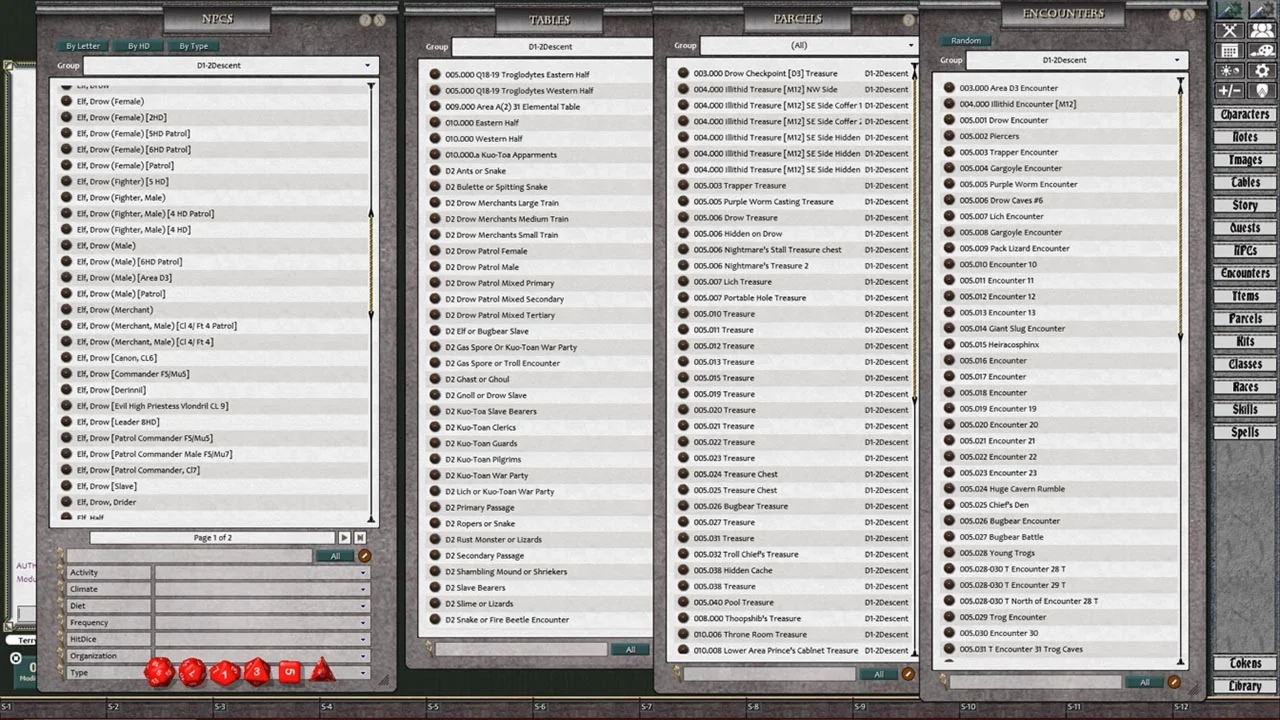Select the Spells sidebar tab

point(1244,432)
